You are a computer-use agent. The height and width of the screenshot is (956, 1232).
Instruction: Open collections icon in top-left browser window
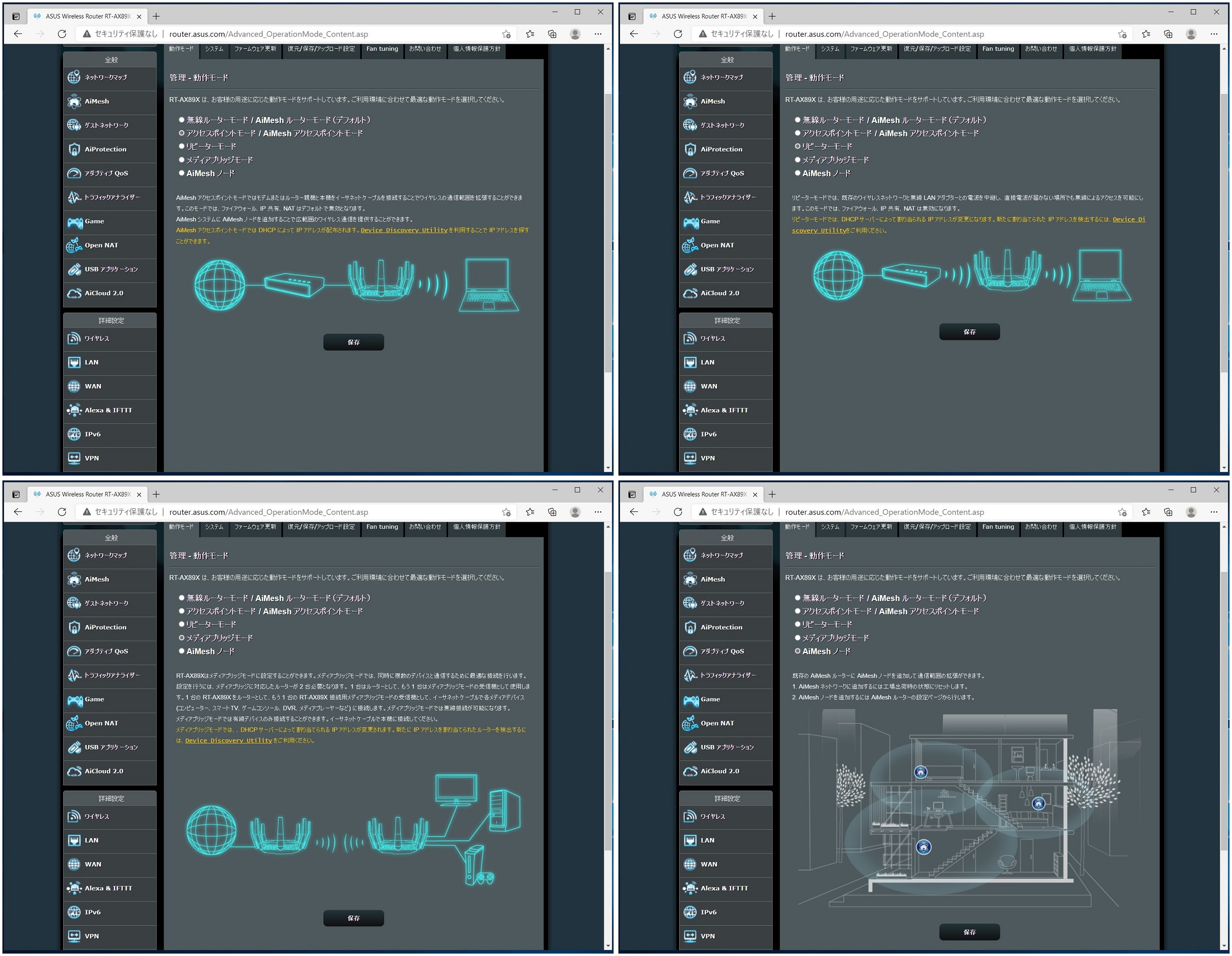point(552,34)
